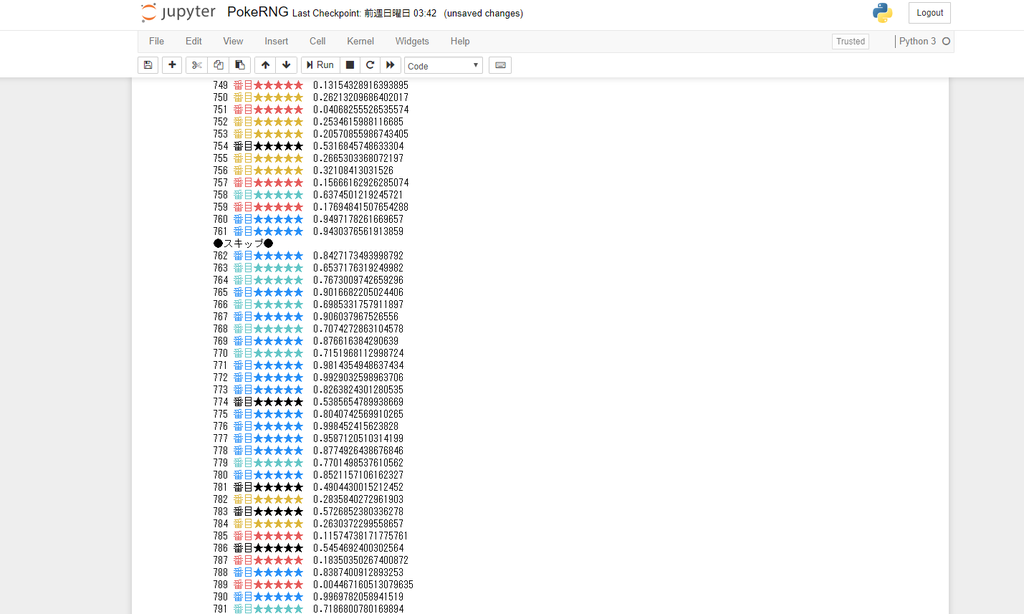Move selected cell down arrow
This screenshot has width=1024, height=614.
[x=286, y=65]
